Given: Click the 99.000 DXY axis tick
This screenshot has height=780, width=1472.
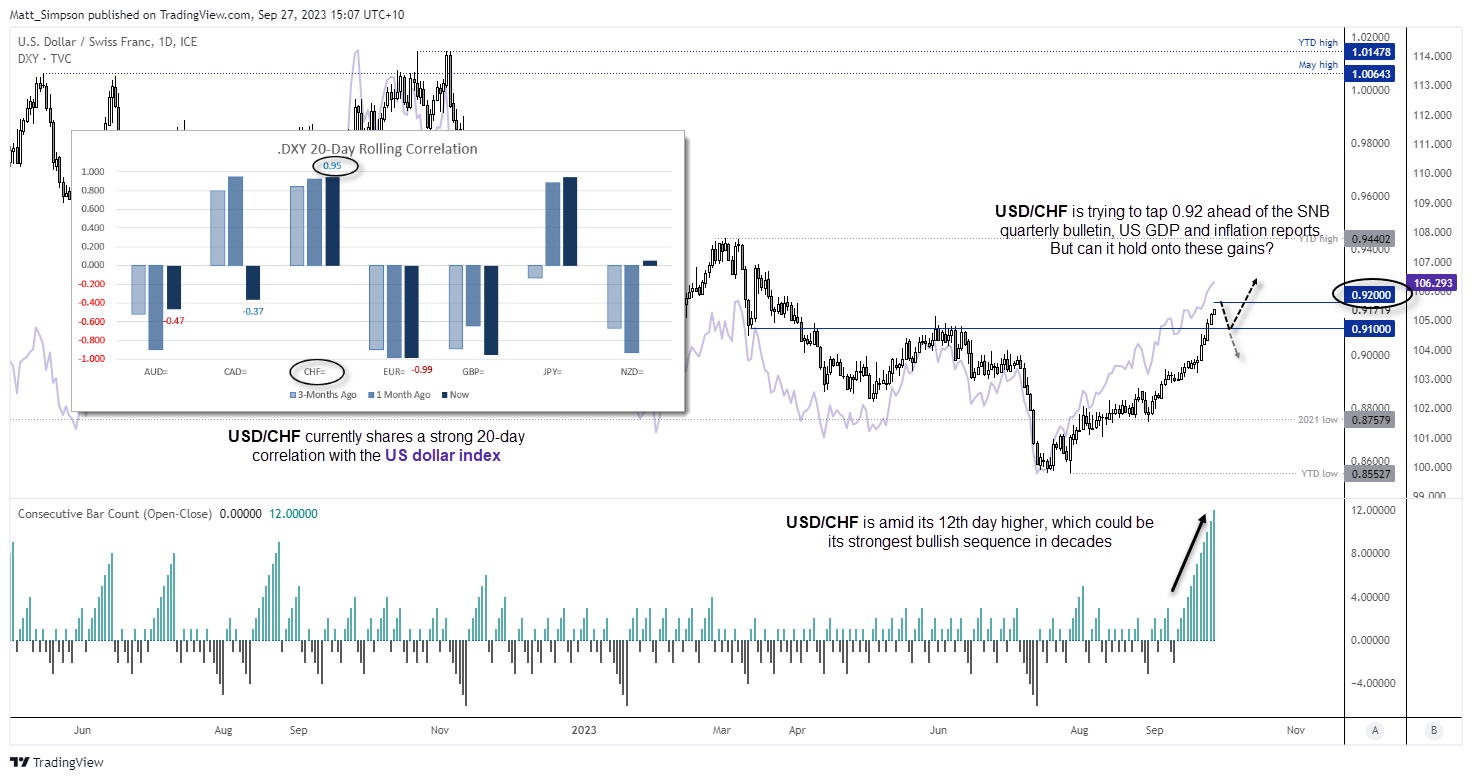Looking at the screenshot, I should (1431, 496).
